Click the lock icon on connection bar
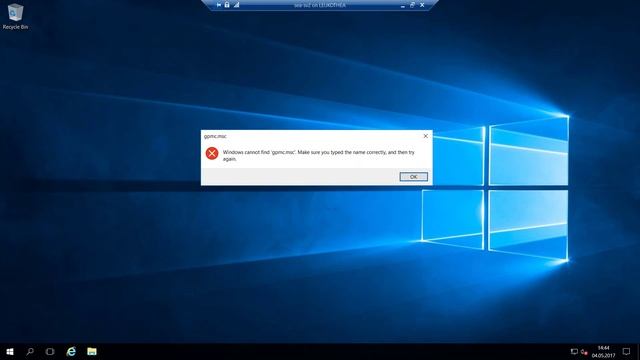Image resolution: width=640 pixels, height=360 pixels. [x=227, y=5]
